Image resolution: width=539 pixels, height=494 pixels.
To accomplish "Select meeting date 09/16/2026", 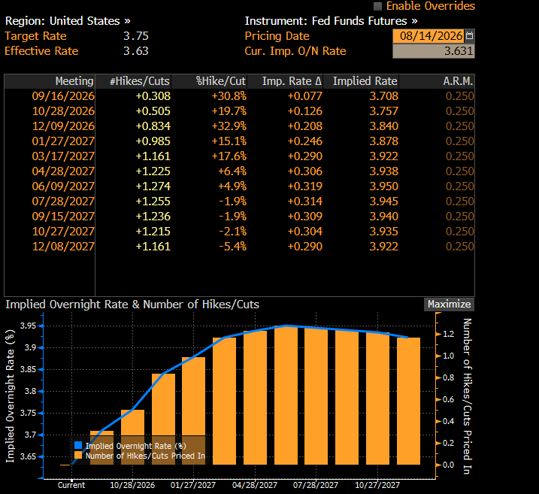I will tap(63, 96).
